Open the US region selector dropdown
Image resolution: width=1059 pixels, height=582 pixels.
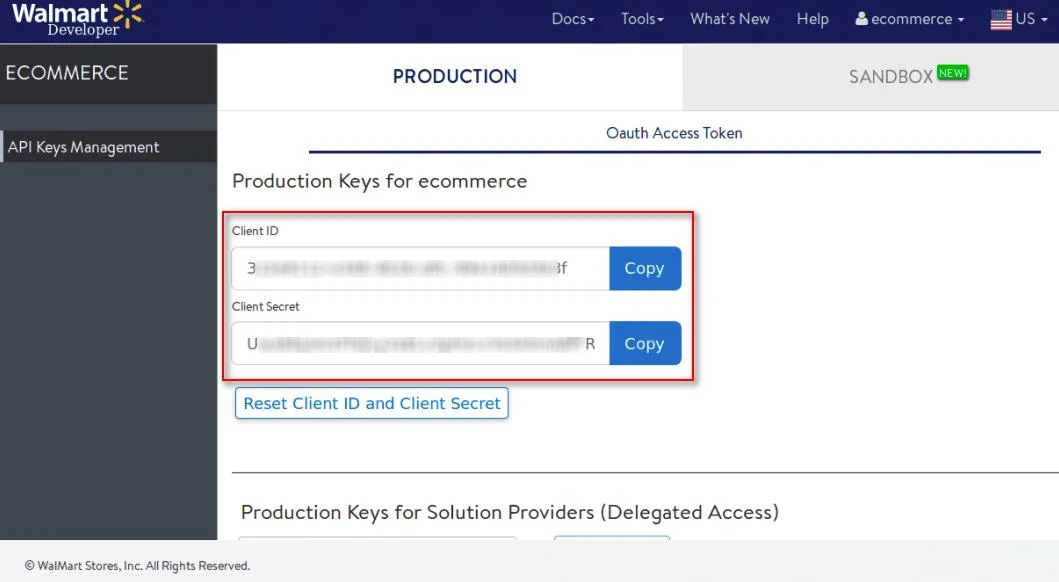click(1021, 18)
